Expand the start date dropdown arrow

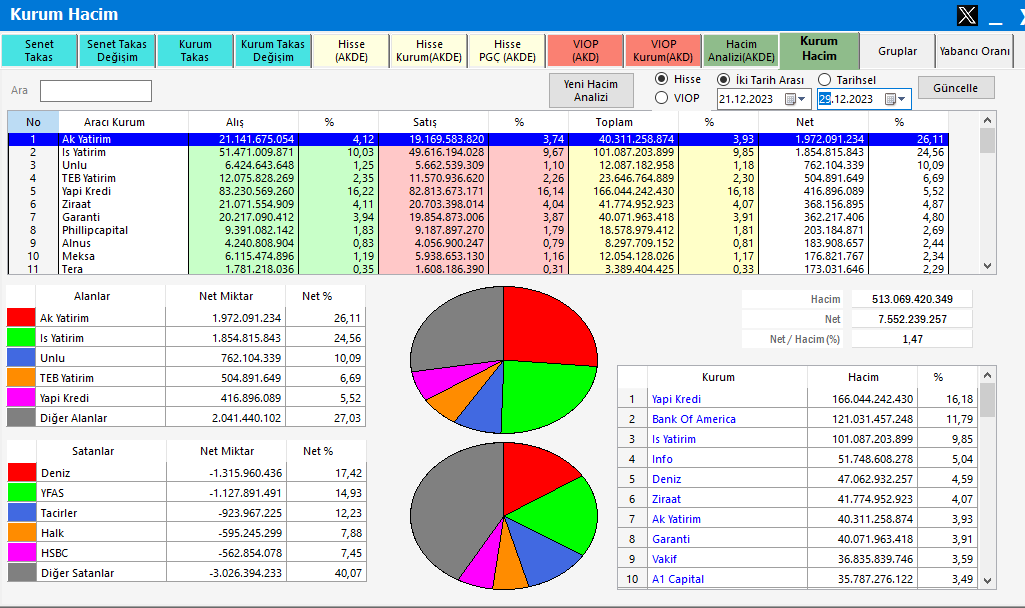click(802, 99)
